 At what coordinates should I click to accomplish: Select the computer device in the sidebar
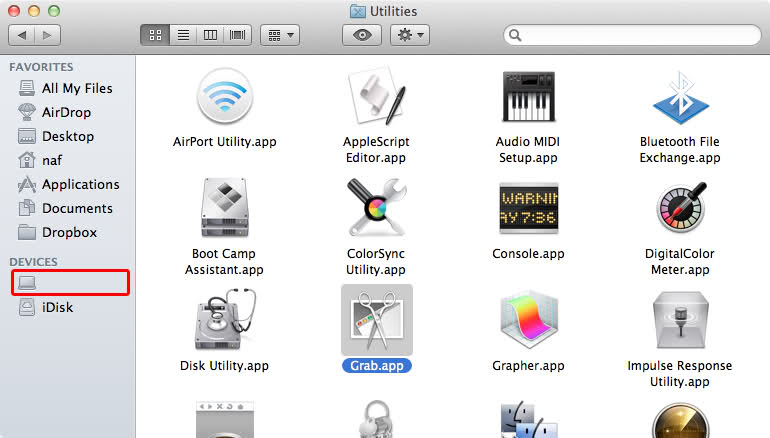70,282
